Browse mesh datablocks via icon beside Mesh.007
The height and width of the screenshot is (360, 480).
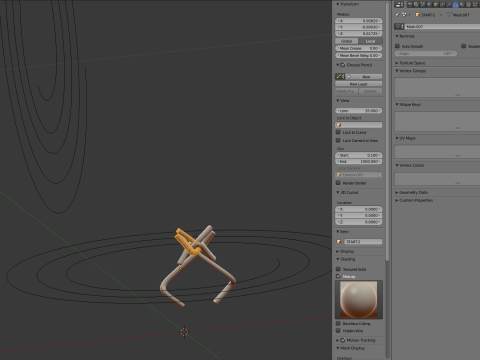tap(399, 26)
